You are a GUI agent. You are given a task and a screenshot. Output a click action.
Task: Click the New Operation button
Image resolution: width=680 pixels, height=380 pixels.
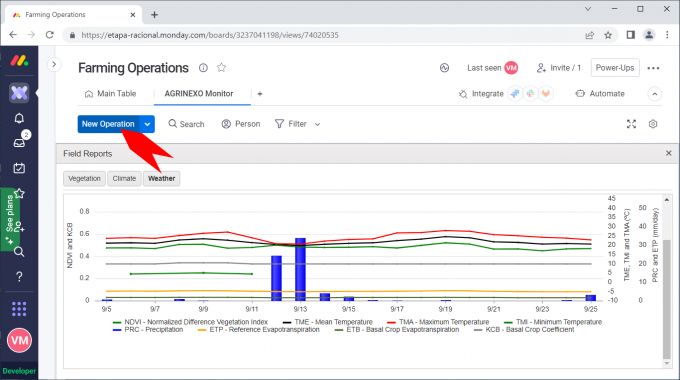coord(108,124)
